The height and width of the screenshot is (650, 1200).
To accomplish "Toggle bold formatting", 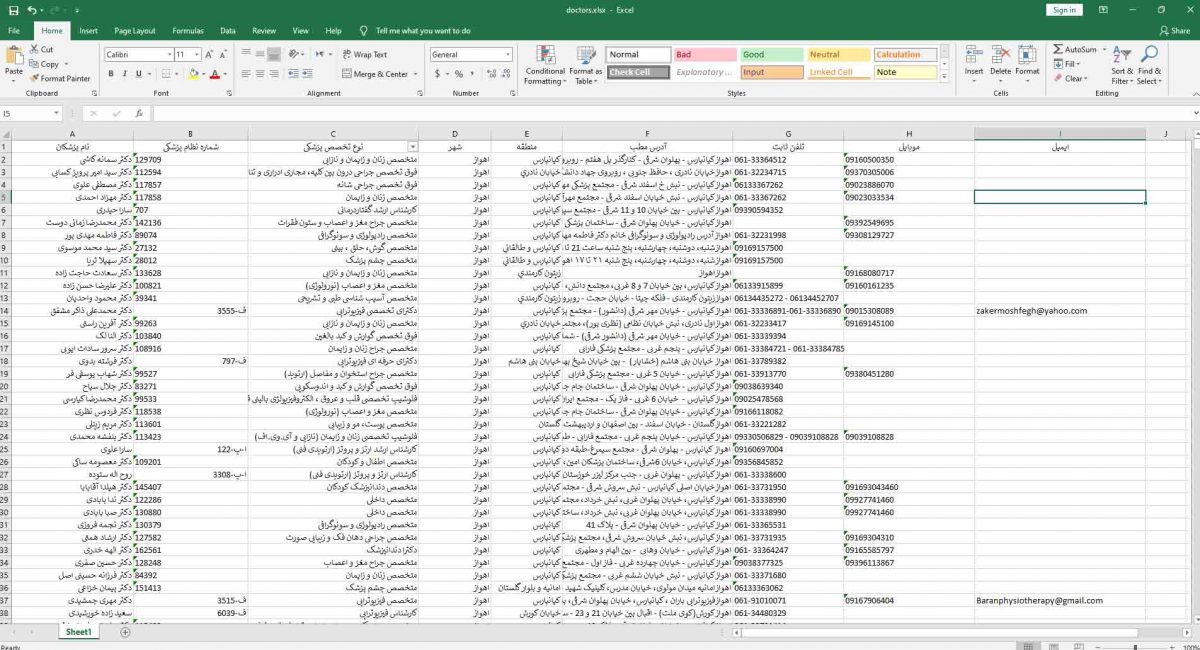I will tap(110, 74).
